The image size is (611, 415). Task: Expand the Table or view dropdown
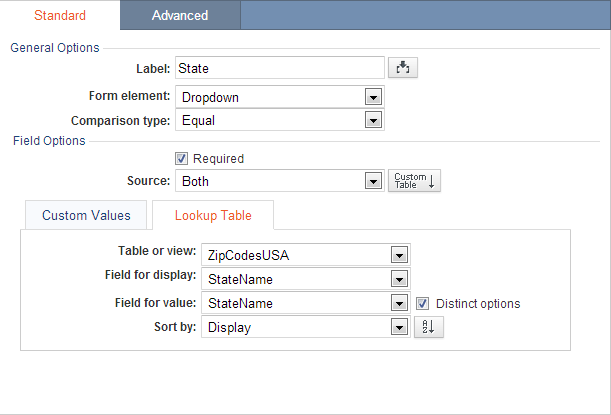(306, 255)
